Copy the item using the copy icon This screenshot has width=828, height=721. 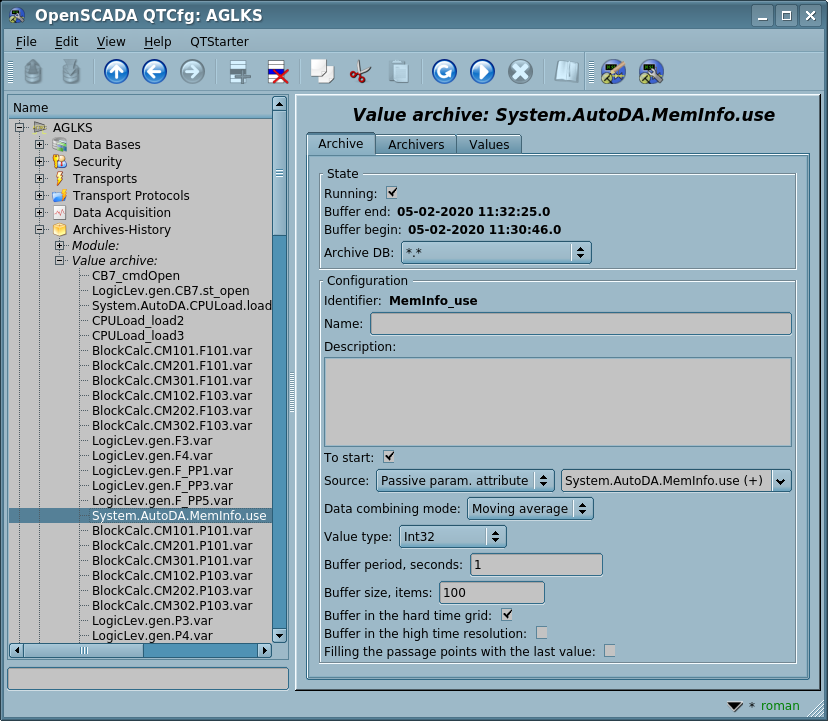coord(322,72)
